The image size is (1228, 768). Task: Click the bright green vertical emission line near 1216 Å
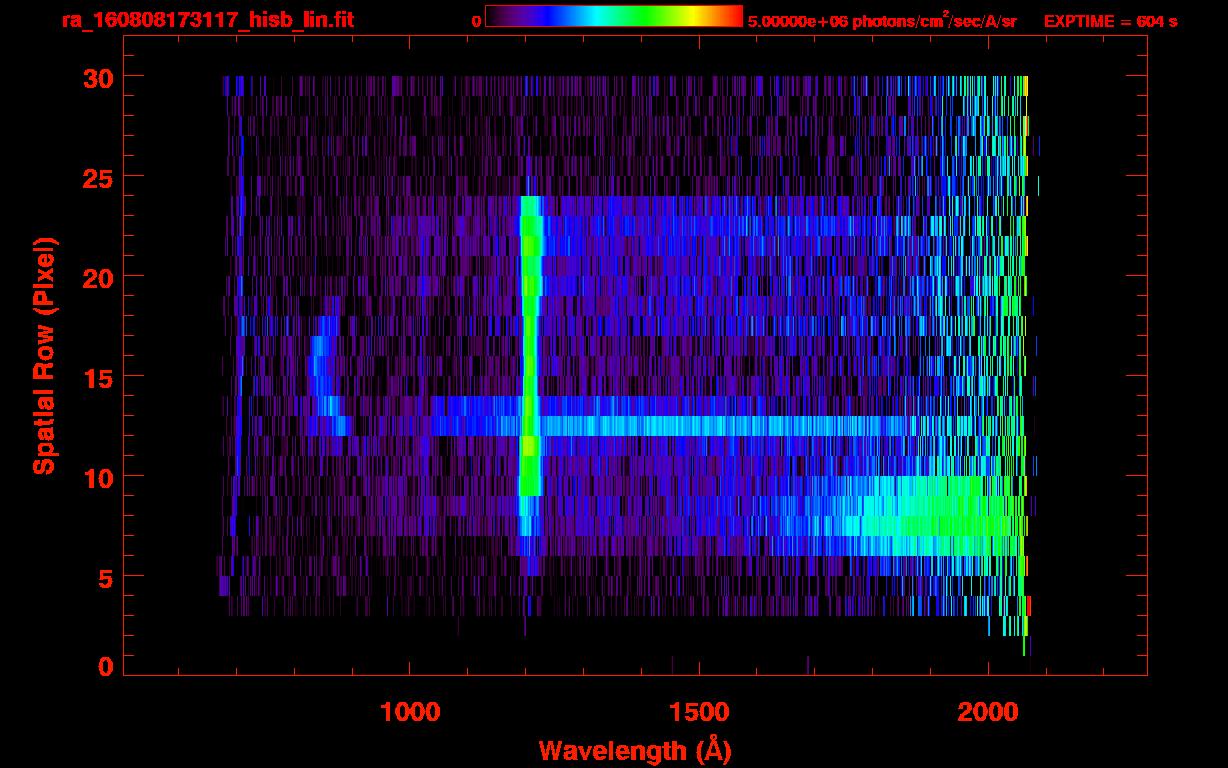pos(530,346)
